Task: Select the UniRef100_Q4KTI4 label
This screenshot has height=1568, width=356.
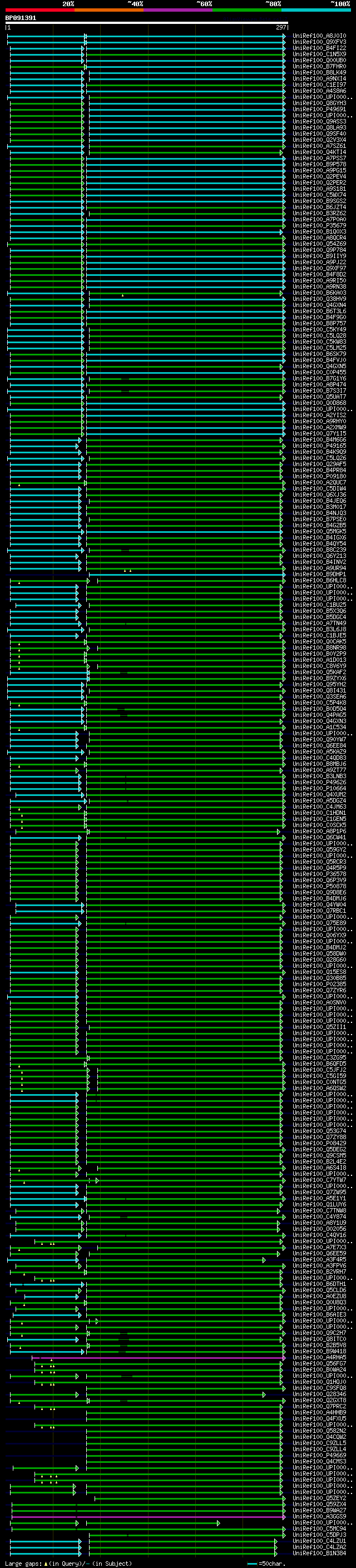Action: click(319, 152)
